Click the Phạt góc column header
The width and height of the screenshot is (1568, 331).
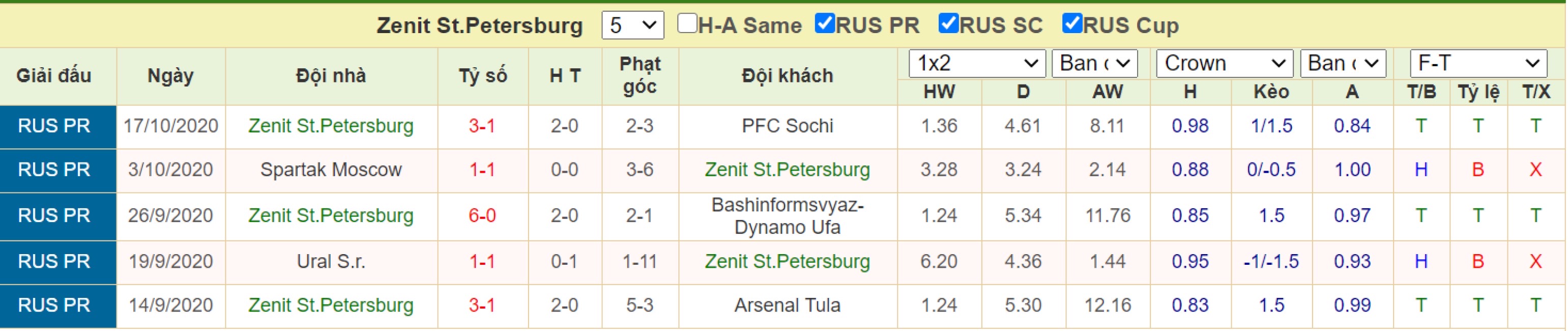pyautogui.click(x=640, y=75)
